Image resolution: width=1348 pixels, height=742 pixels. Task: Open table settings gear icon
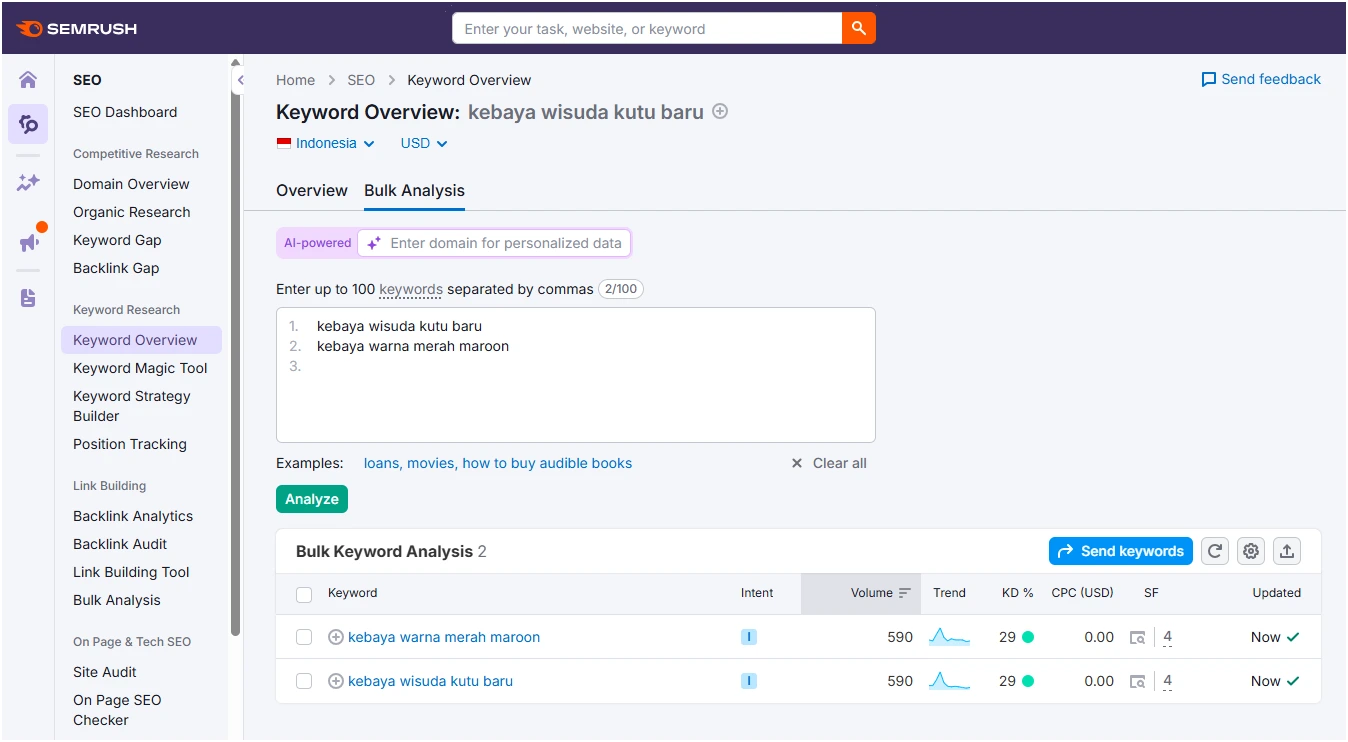pyautogui.click(x=1251, y=551)
